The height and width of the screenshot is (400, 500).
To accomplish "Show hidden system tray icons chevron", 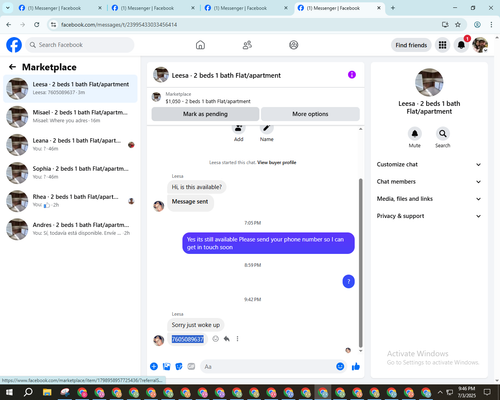I will (440, 392).
